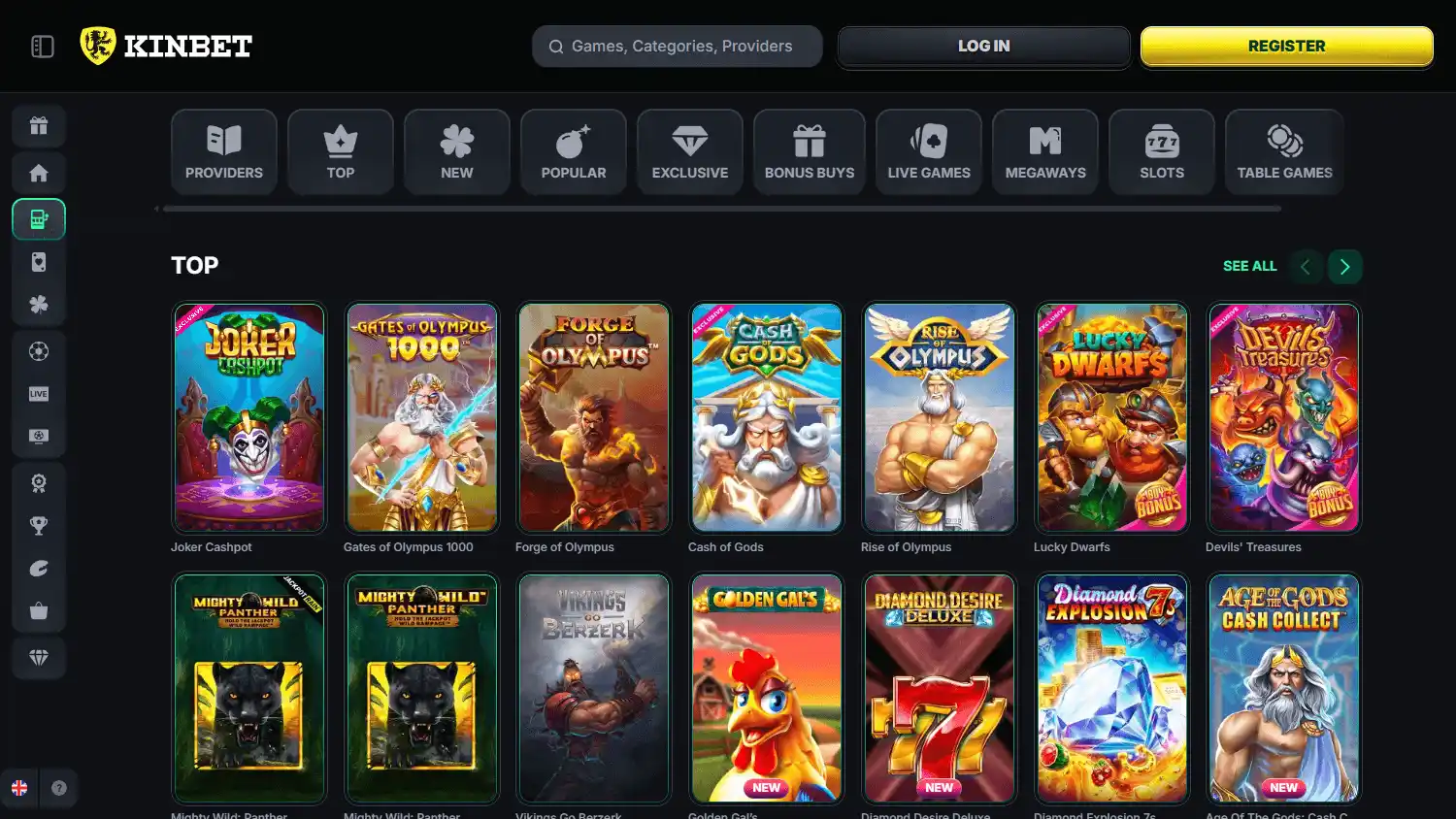This screenshot has width=1456, height=819.
Task: Show previous Top games with left arrow
Action: tap(1306, 267)
